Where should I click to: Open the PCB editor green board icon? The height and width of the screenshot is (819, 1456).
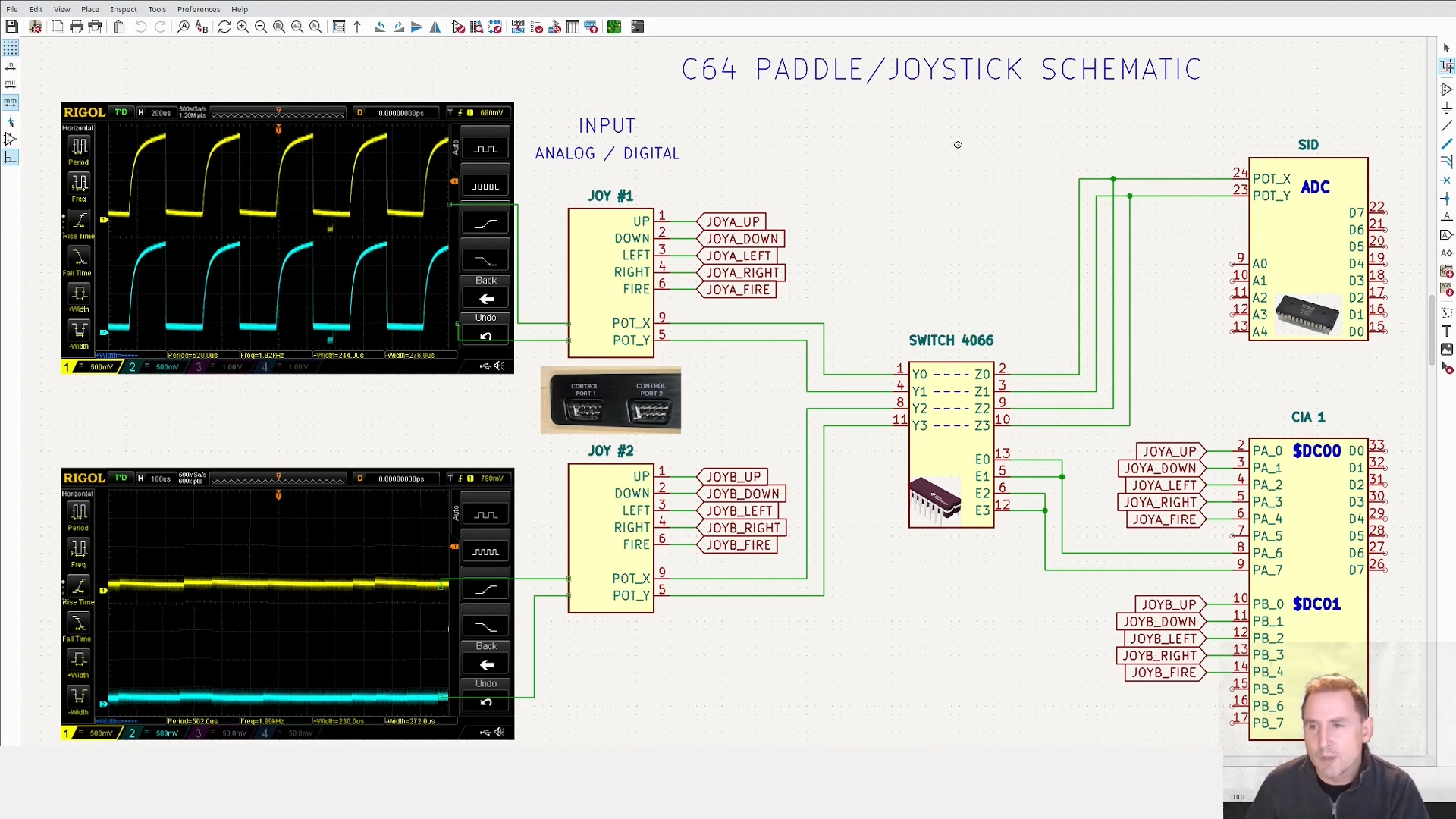[x=613, y=27]
